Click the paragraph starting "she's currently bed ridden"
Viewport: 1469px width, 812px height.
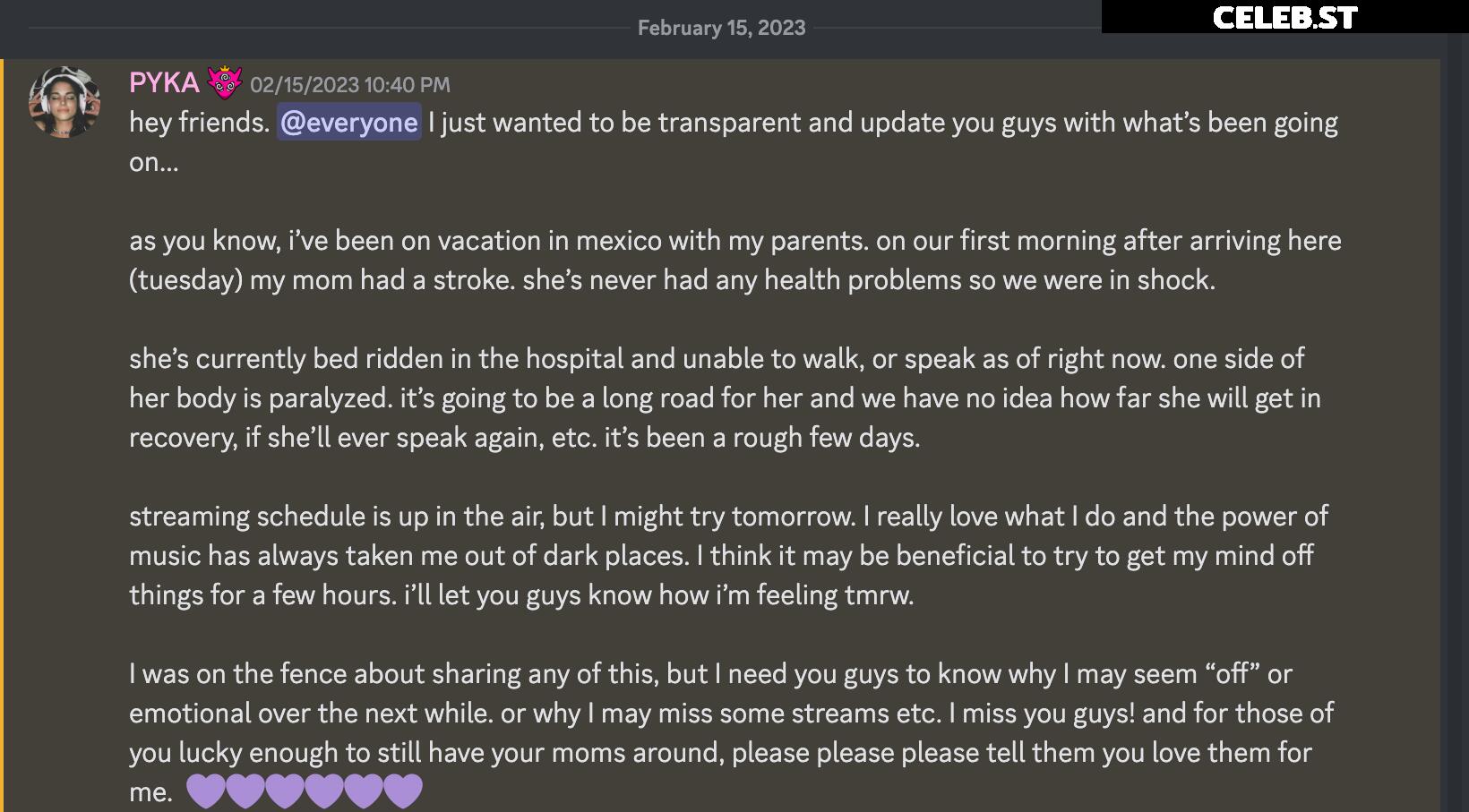click(726, 397)
